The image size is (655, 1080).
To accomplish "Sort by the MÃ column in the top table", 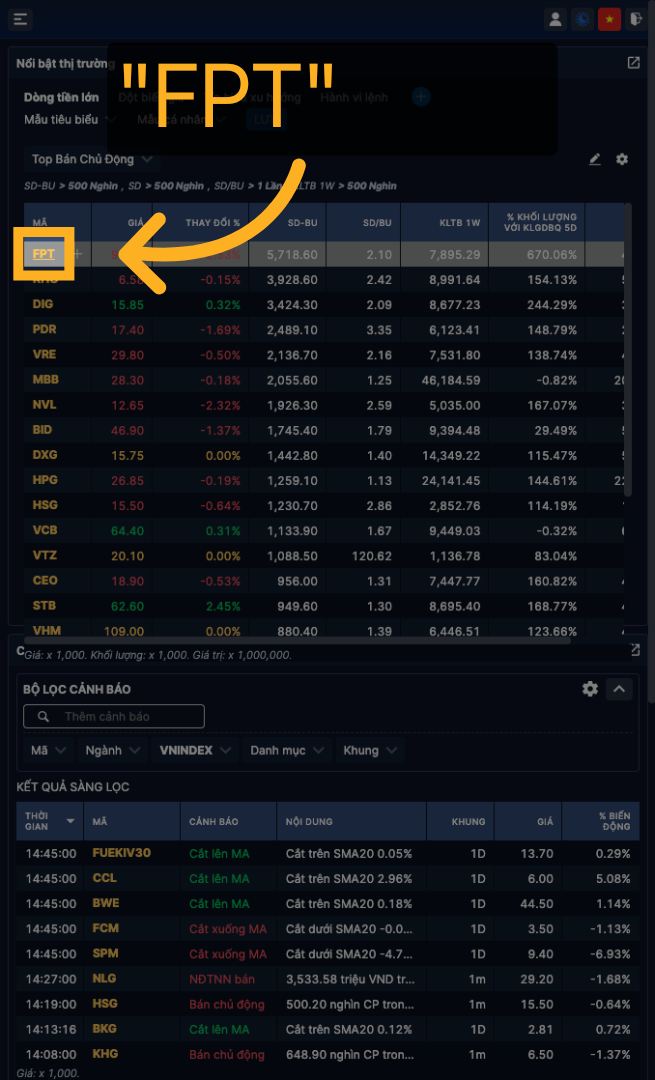I will pos(58,222).
